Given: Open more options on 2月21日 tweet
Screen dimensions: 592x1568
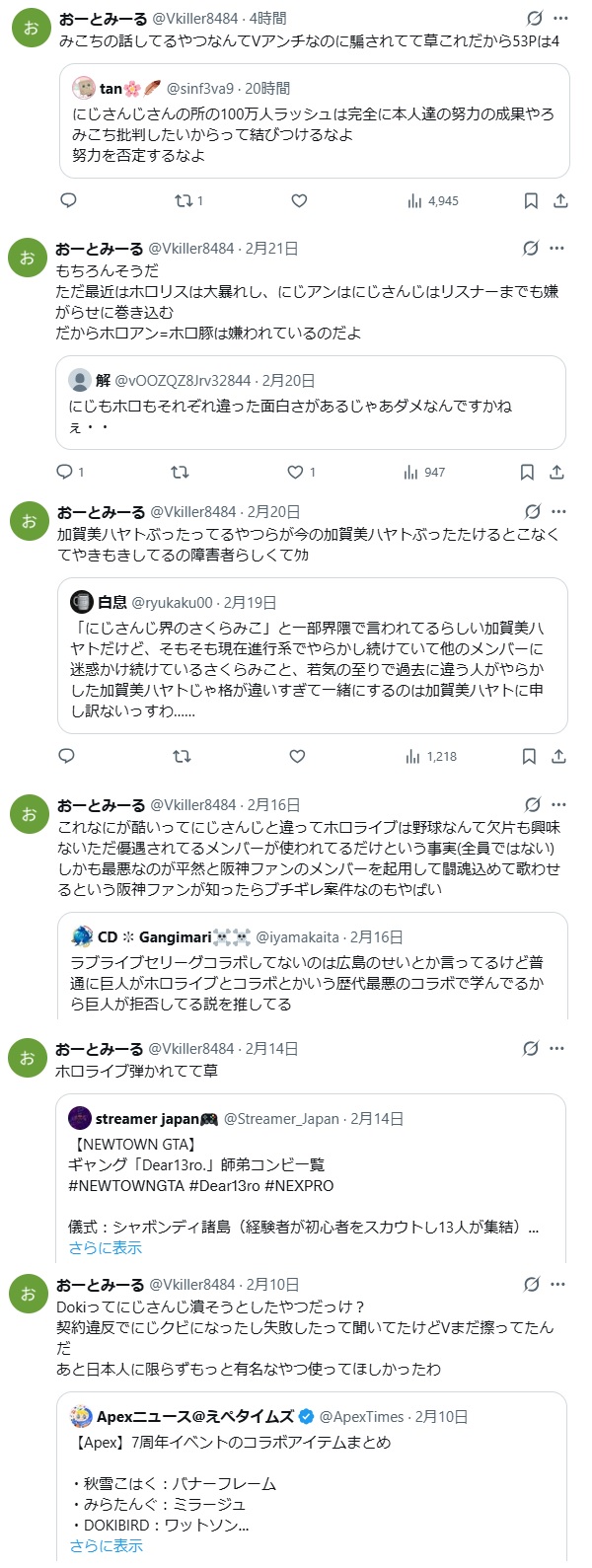Looking at the screenshot, I should pos(557,248).
